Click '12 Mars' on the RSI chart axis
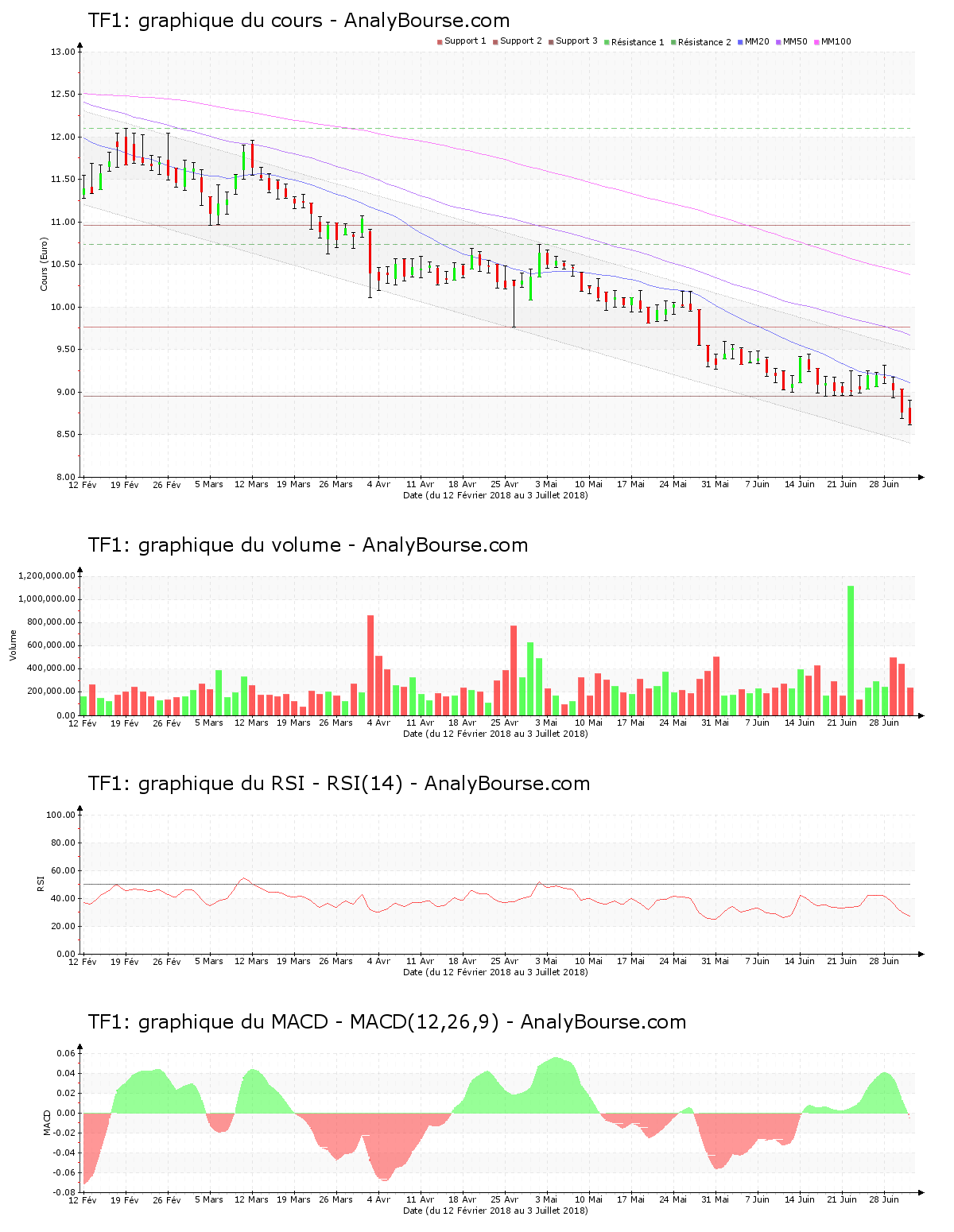 [x=251, y=962]
